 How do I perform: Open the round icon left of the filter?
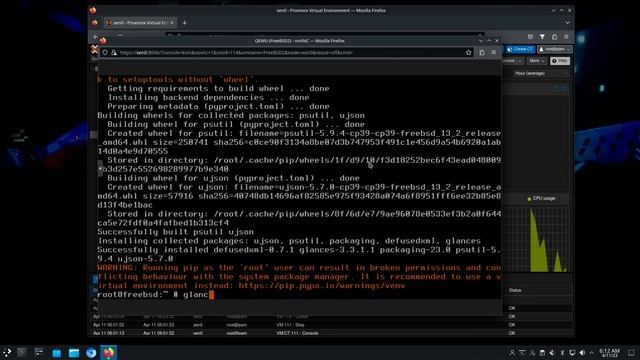530,37
